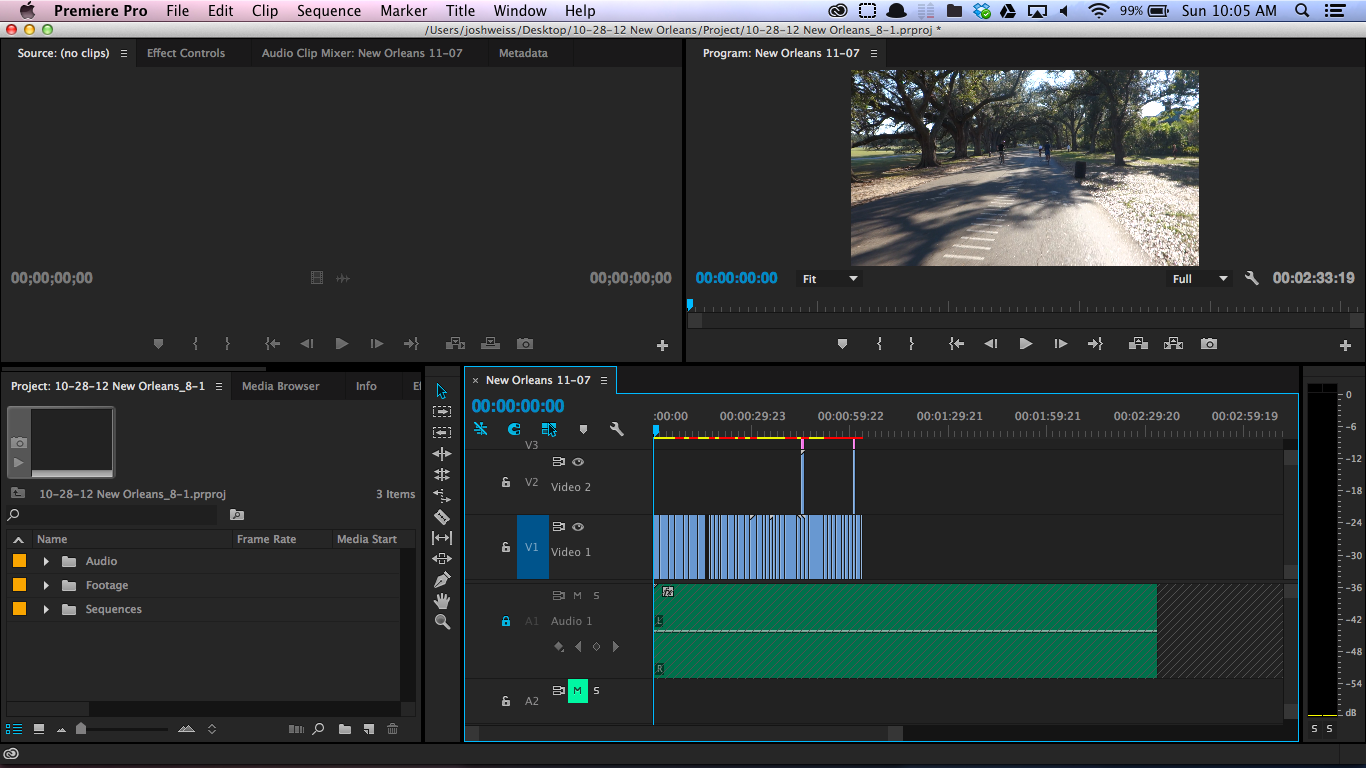Solo the Audio 1 track
The image size is (1366, 768).
597,596
